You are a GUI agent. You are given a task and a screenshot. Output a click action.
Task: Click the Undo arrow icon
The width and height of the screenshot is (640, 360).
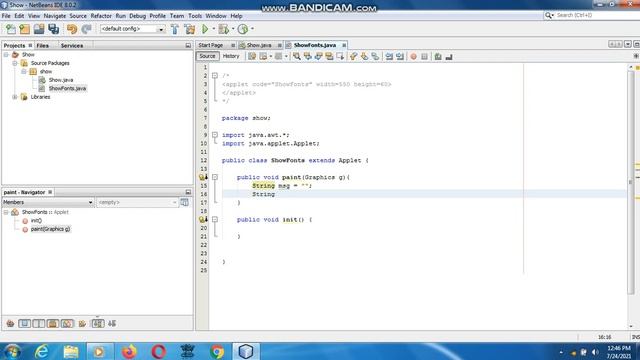point(72,29)
